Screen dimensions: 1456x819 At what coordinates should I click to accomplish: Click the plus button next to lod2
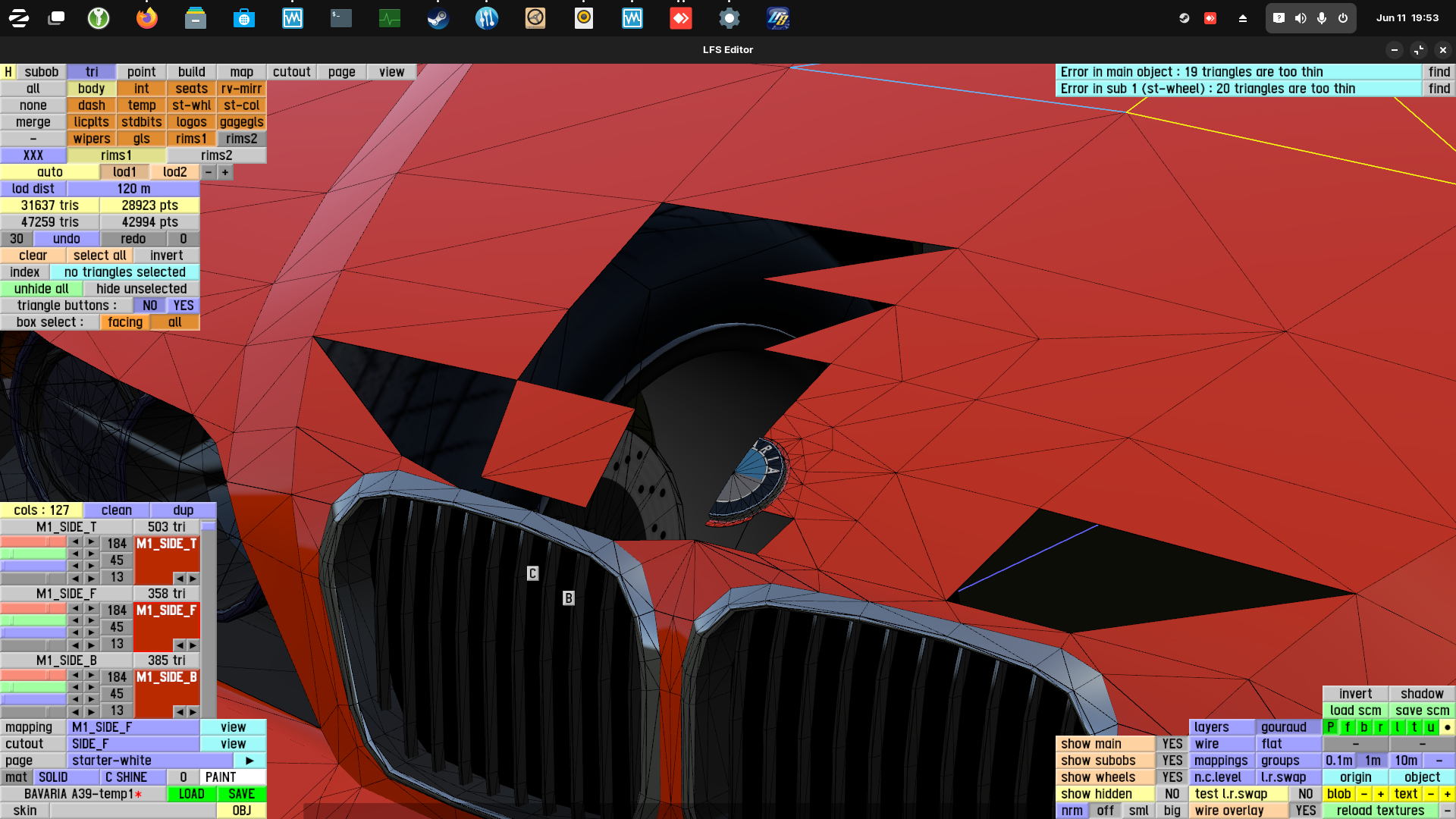click(x=225, y=172)
